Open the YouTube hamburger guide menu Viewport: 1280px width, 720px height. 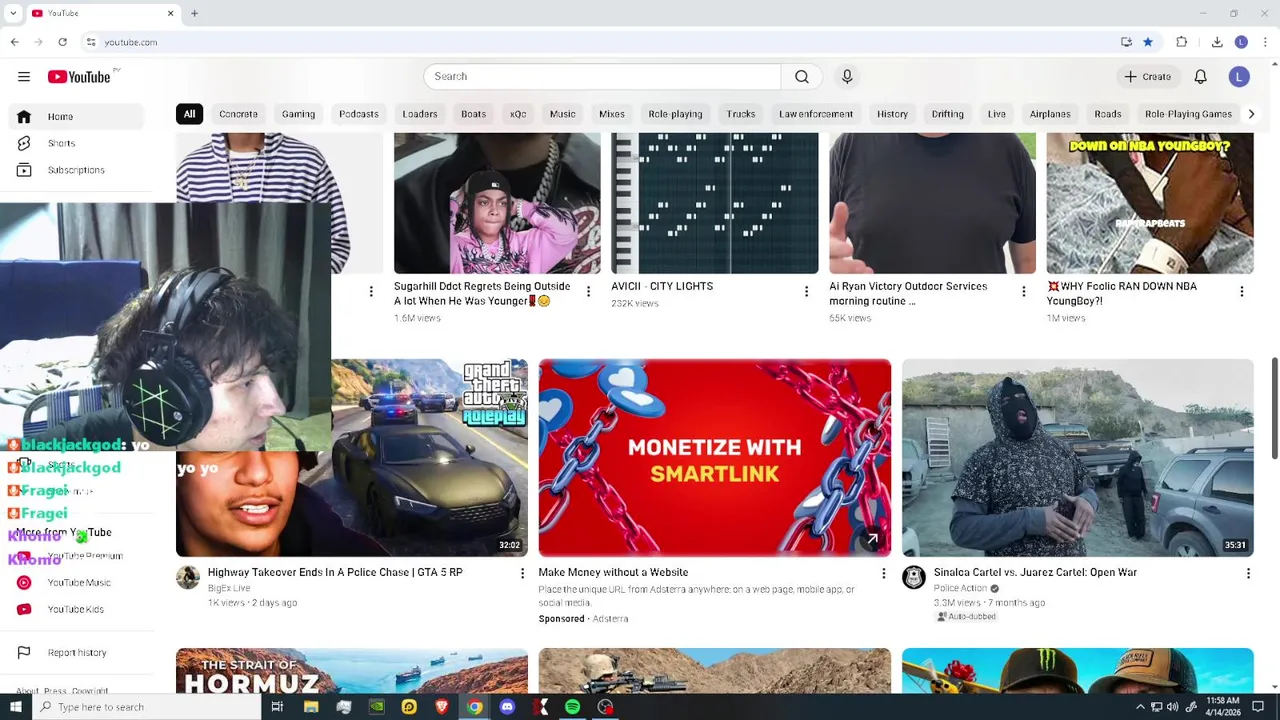point(24,77)
